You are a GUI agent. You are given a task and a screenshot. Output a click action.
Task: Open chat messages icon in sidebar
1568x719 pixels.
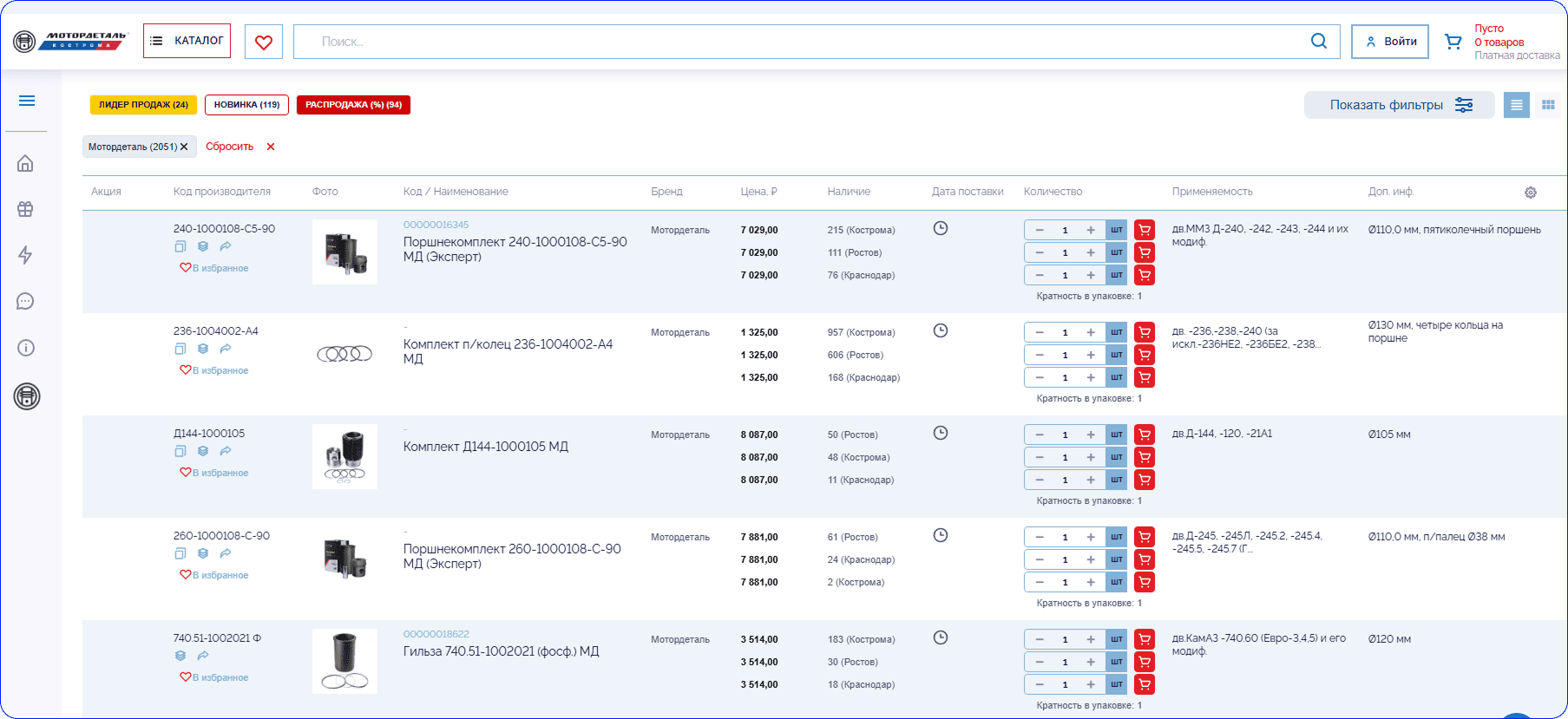click(x=26, y=301)
